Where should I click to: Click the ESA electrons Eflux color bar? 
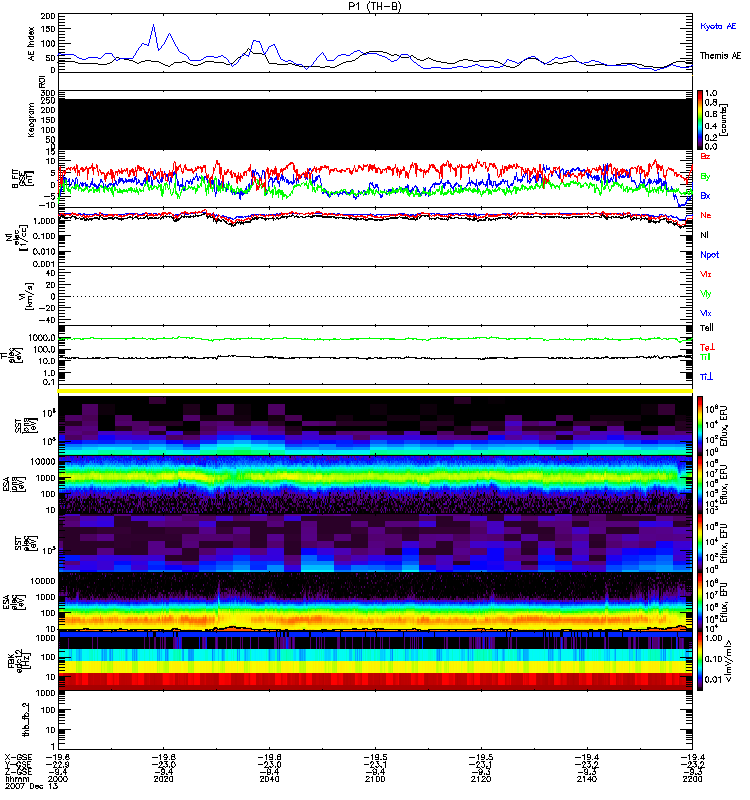pyautogui.click(x=700, y=602)
